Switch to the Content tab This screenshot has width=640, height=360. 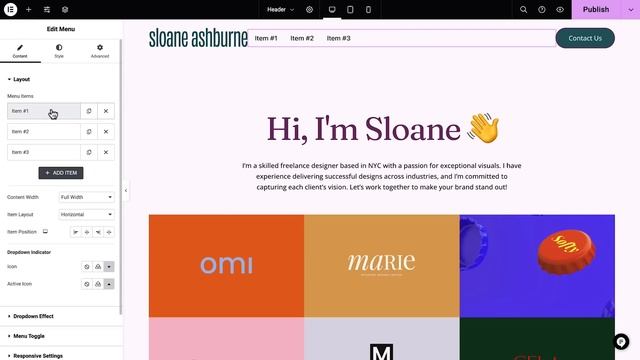click(x=20, y=51)
